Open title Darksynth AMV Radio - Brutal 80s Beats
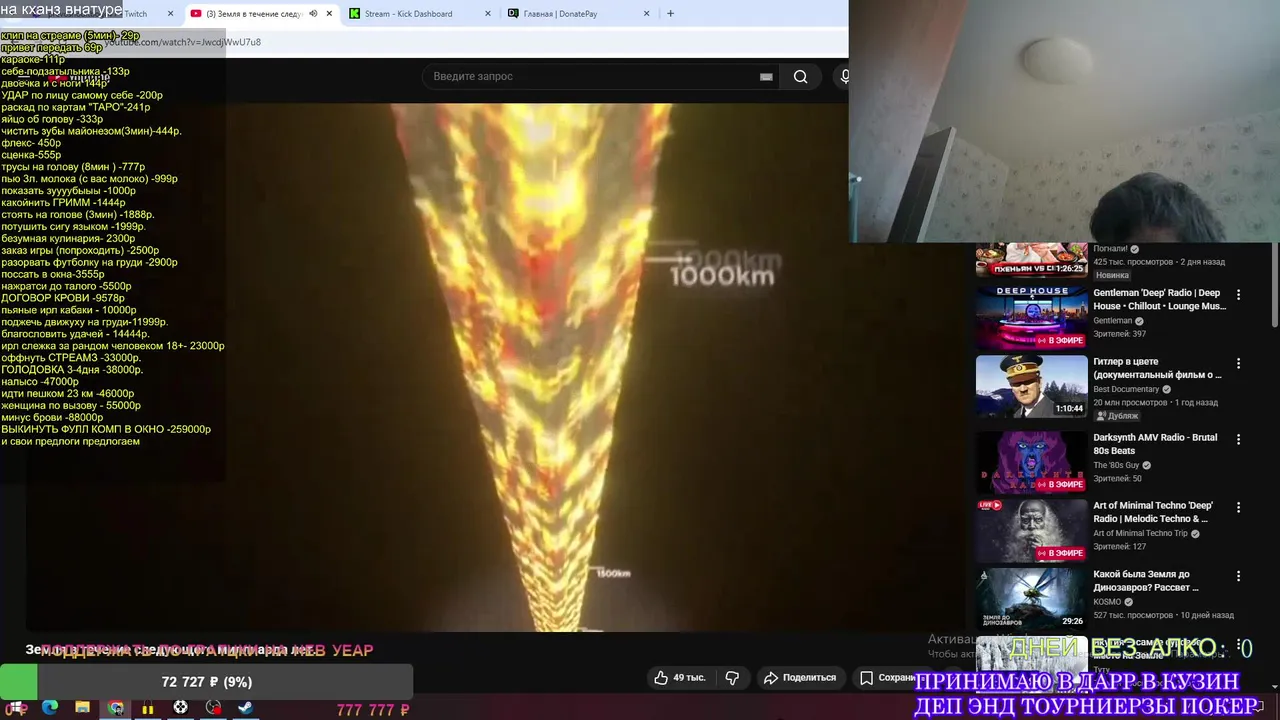The image size is (1280, 720). click(1155, 444)
